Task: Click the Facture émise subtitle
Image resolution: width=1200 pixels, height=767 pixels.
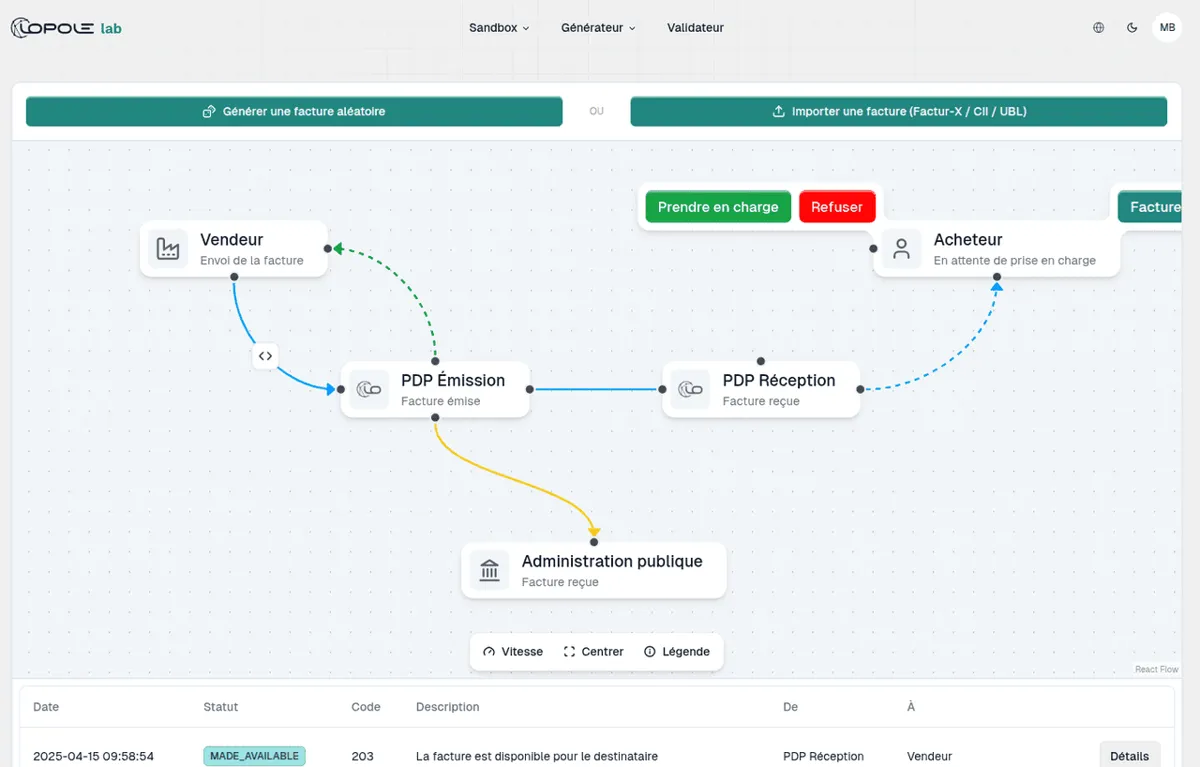Action: (441, 402)
